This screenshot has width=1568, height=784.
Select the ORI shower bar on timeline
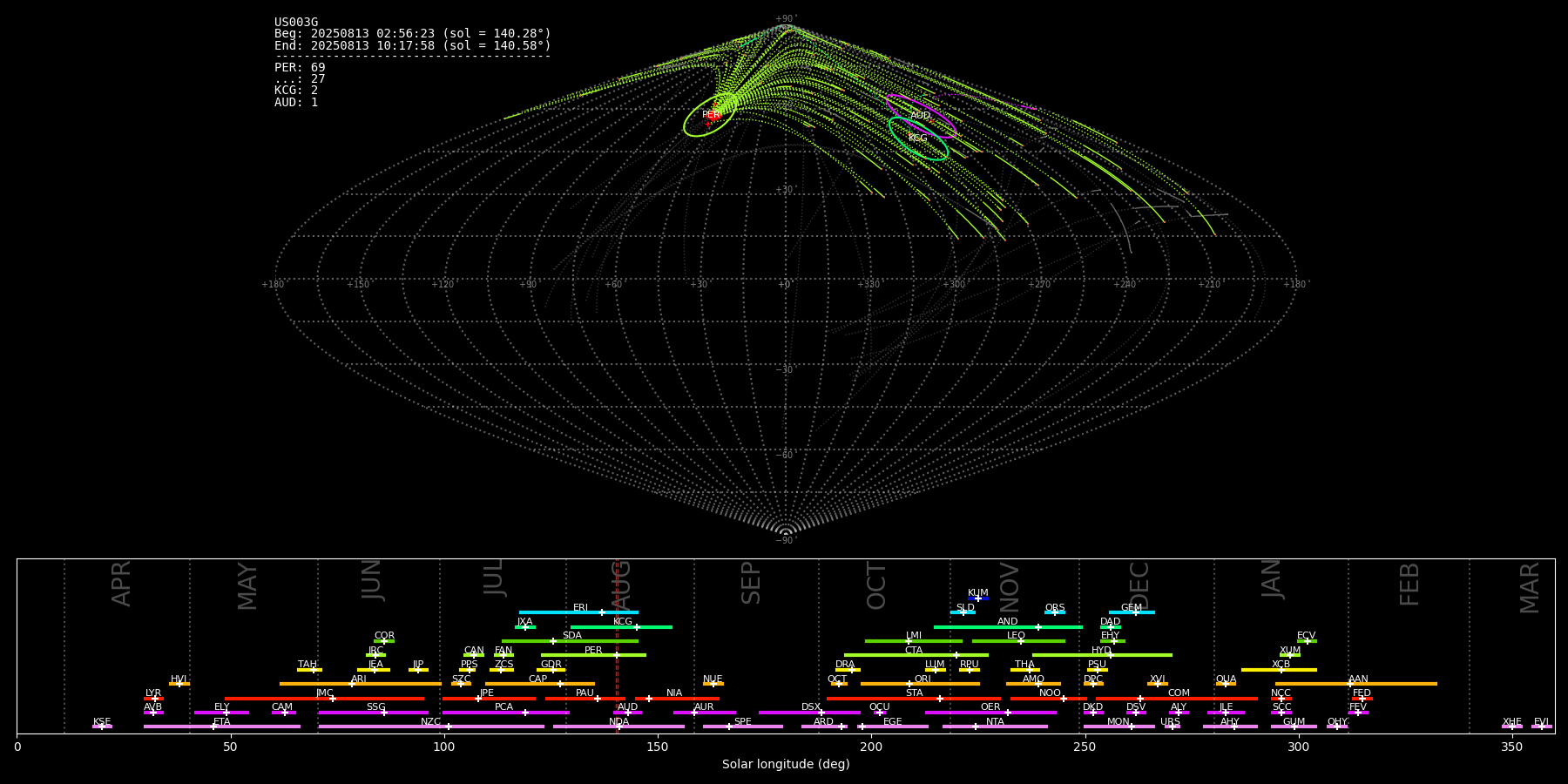pos(920,684)
